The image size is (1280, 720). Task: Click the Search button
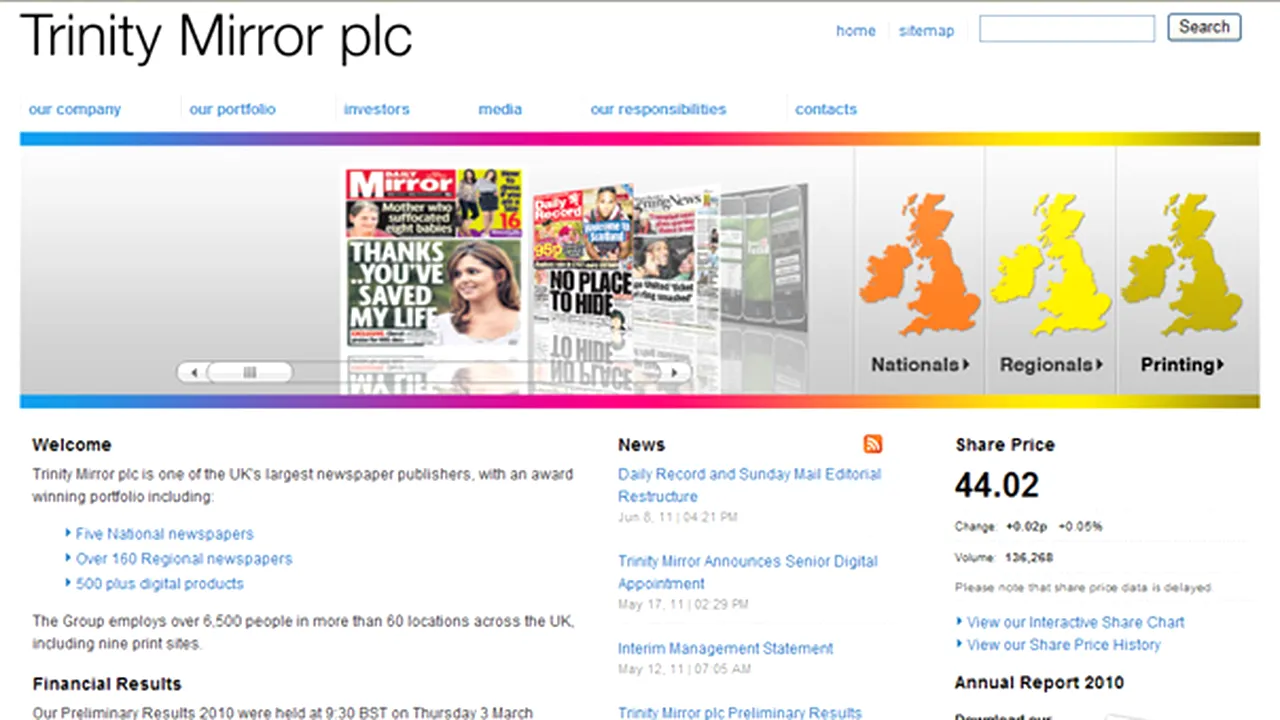click(x=1204, y=27)
